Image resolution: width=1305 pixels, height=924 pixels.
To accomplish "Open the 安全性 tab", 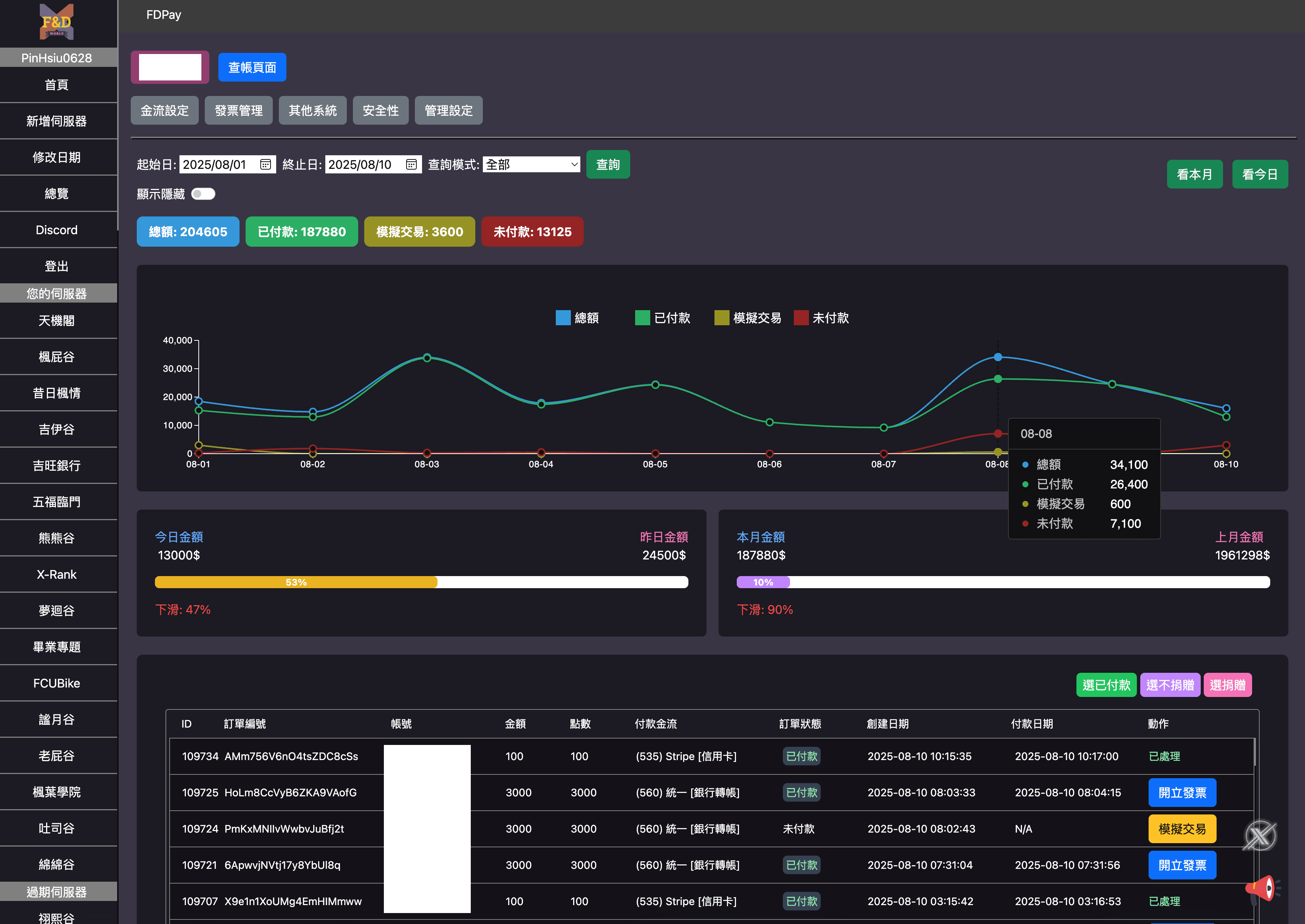I will tap(381, 110).
